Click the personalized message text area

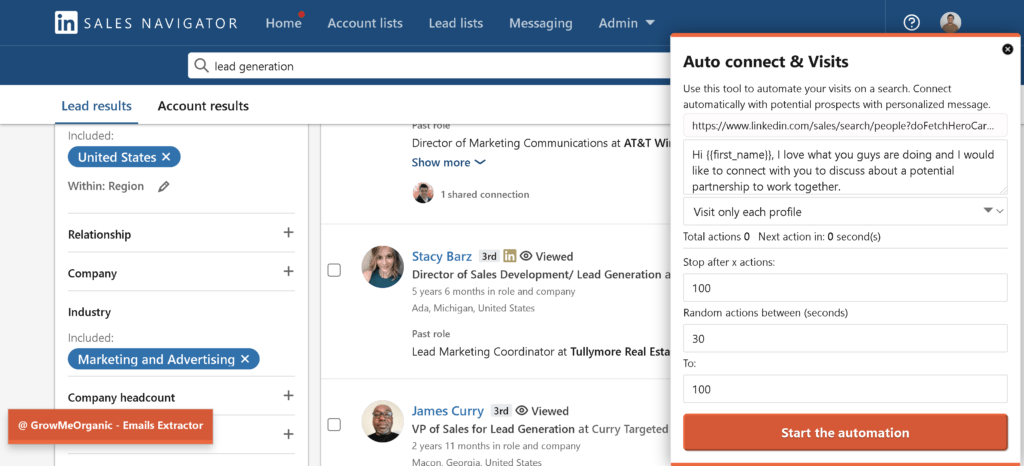tap(846, 166)
